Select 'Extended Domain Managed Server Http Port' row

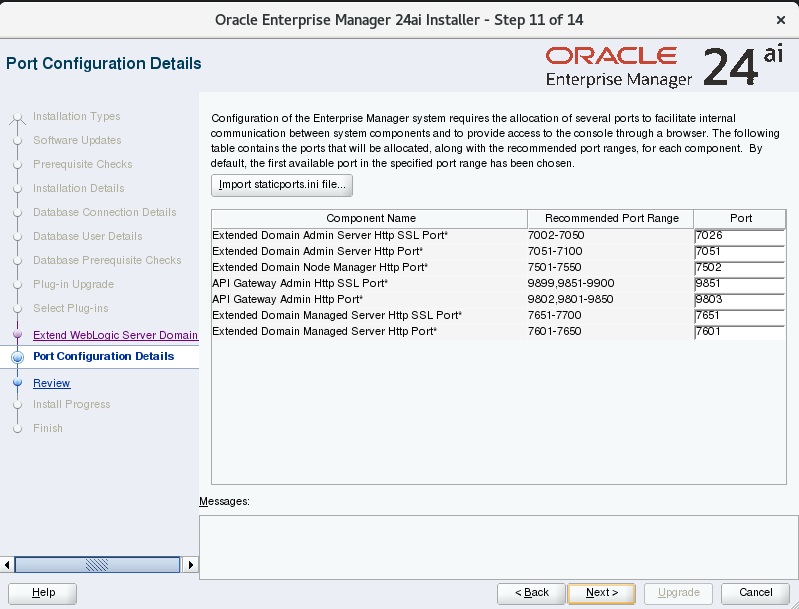(x=498, y=331)
